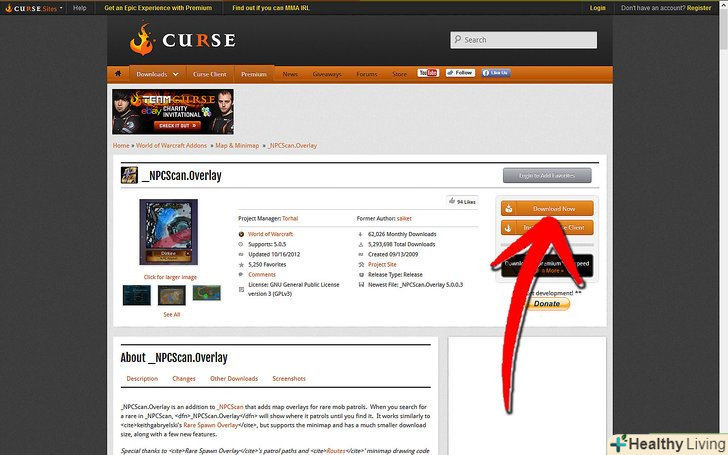This screenshot has width=728, height=455.
Task: Click the Team Curse Charity Invitational banner
Action: click(x=173, y=111)
